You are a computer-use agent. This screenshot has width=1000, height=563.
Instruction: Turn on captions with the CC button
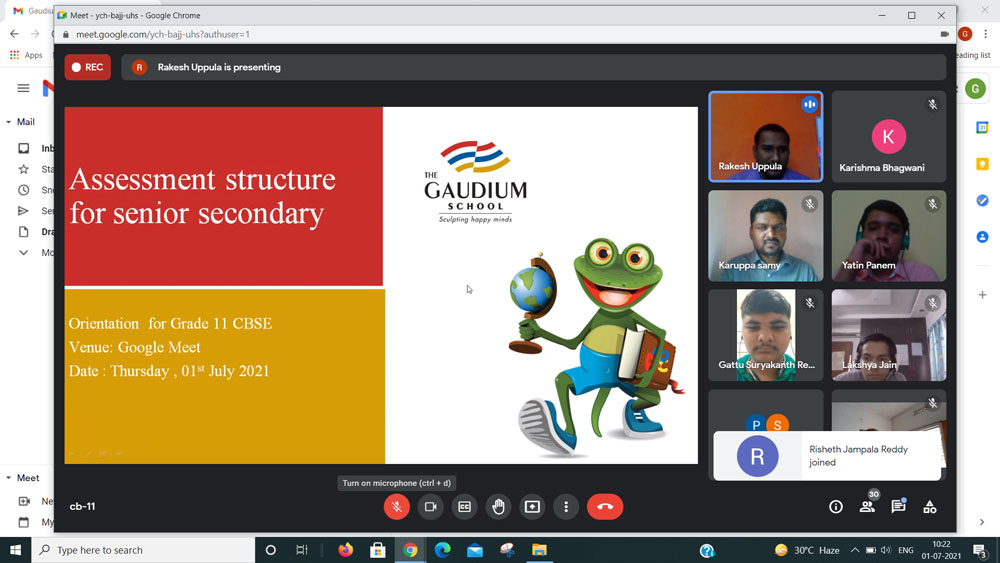click(x=464, y=507)
